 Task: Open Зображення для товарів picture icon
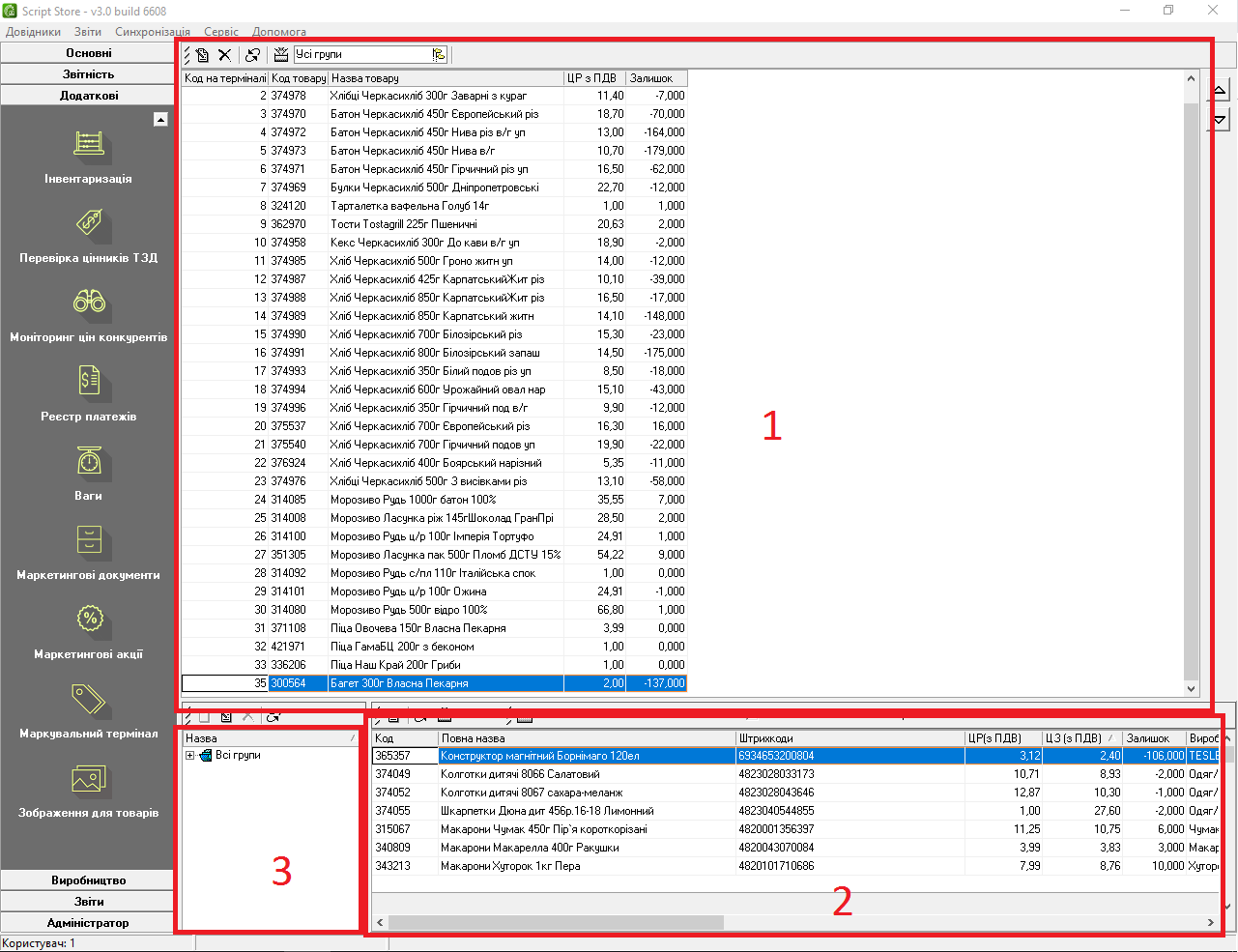click(x=89, y=779)
